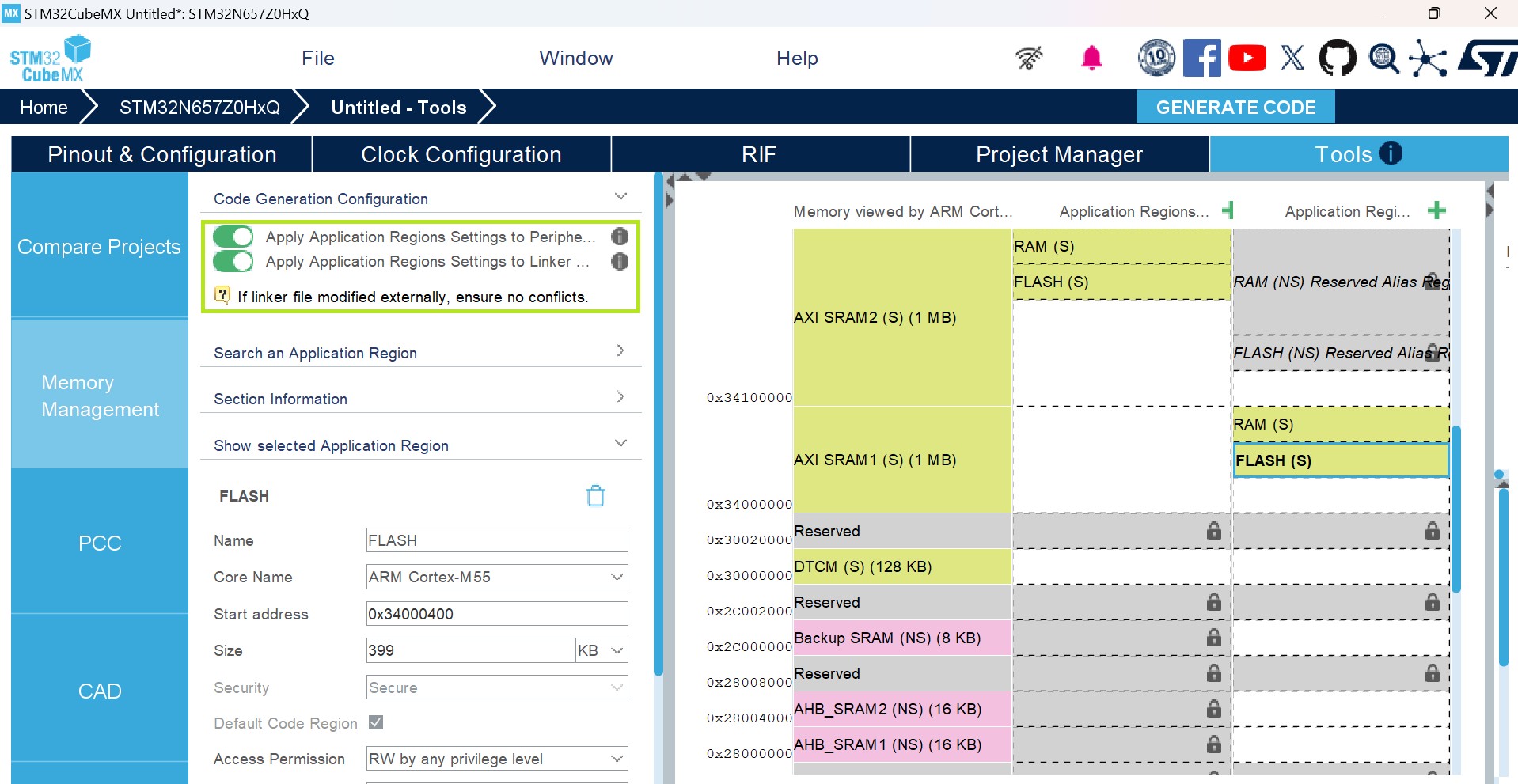
Task: Switch to Pinout & Configuration tab
Action: (x=161, y=154)
